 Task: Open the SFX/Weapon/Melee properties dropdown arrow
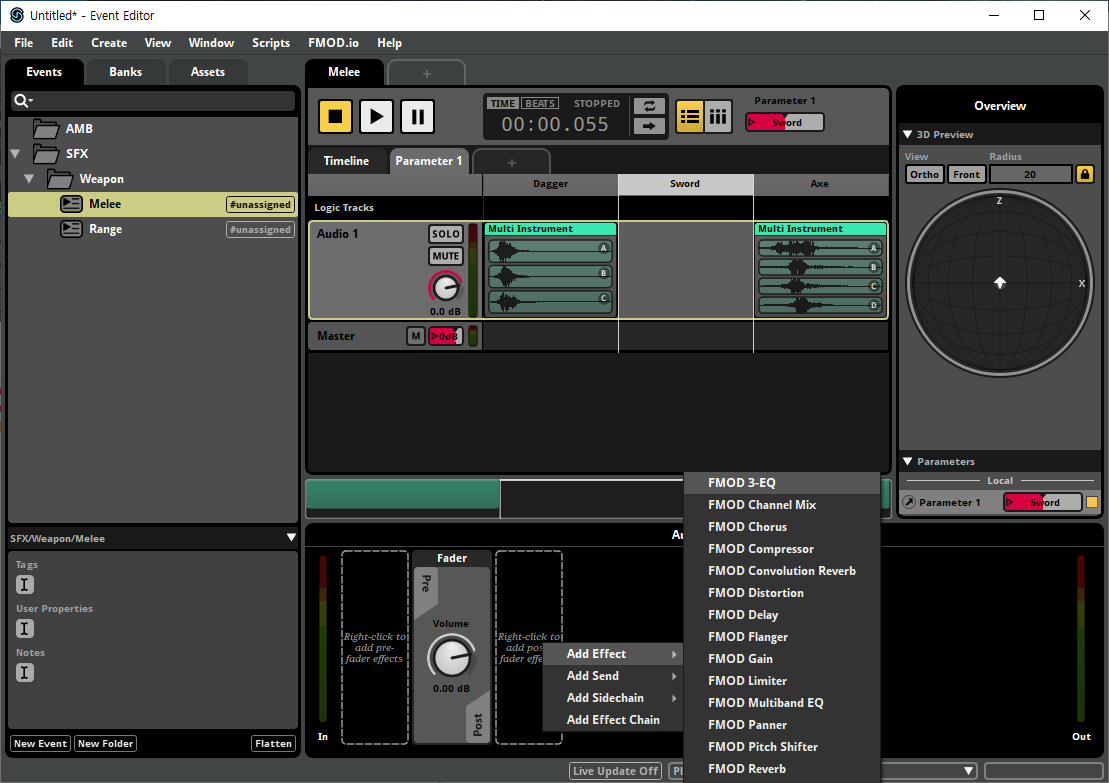point(291,538)
